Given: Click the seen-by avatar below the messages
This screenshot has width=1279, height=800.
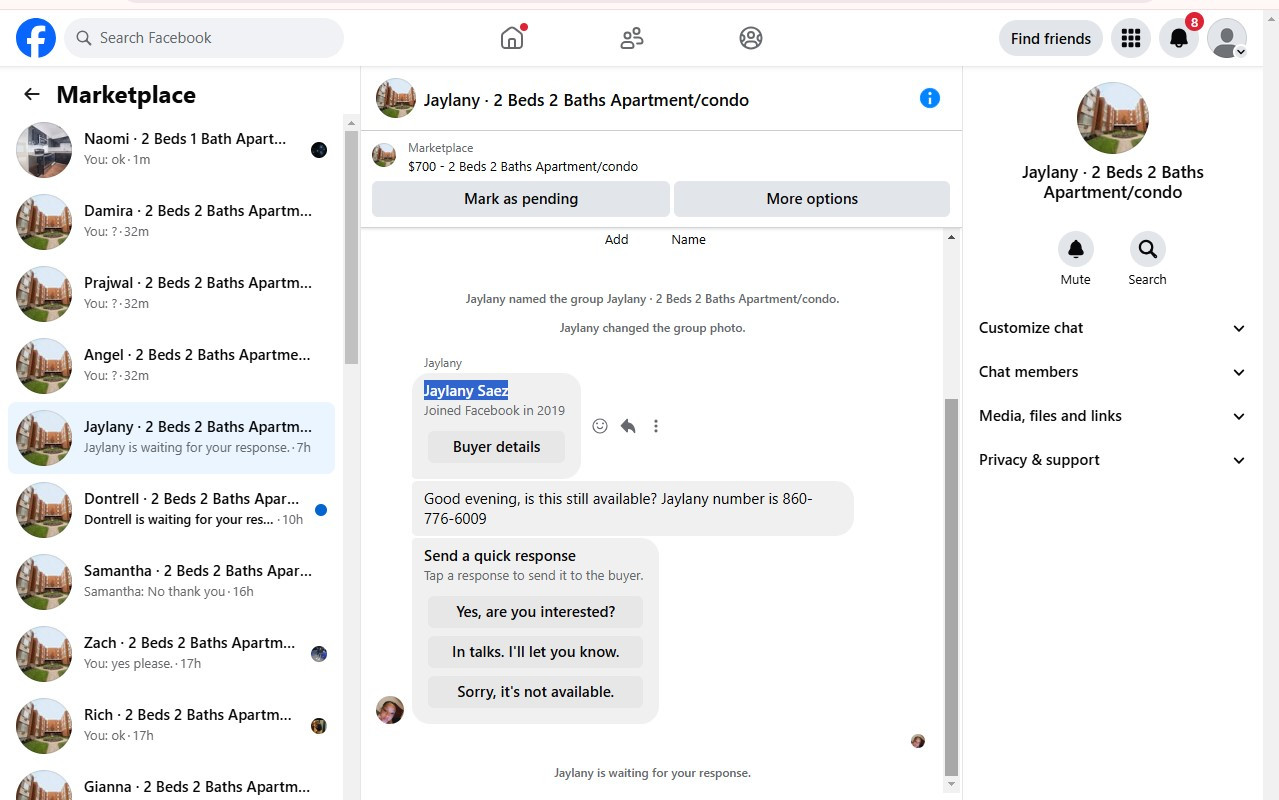Looking at the screenshot, I should point(918,741).
